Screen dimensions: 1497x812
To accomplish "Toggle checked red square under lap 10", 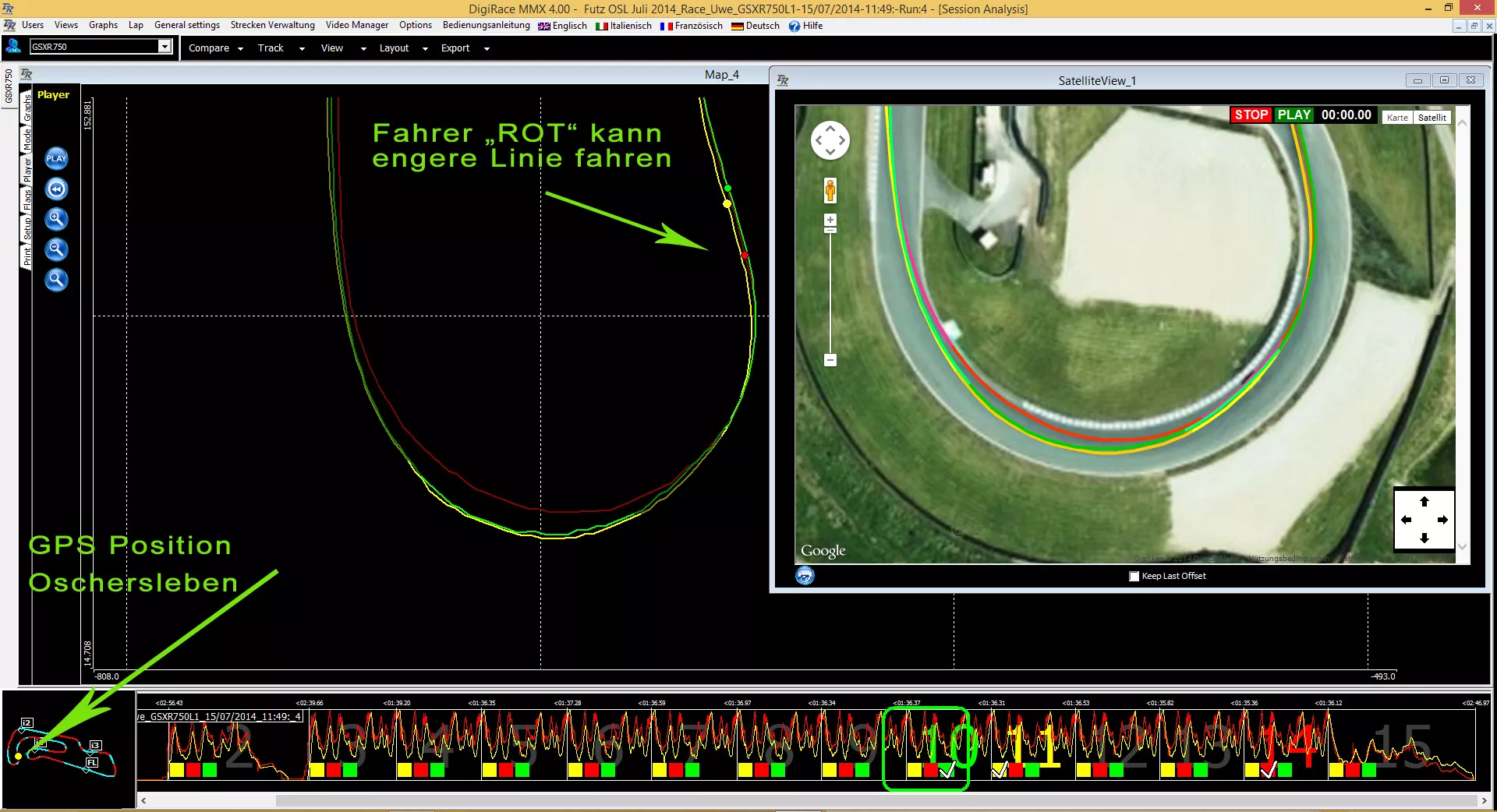I will tap(931, 770).
